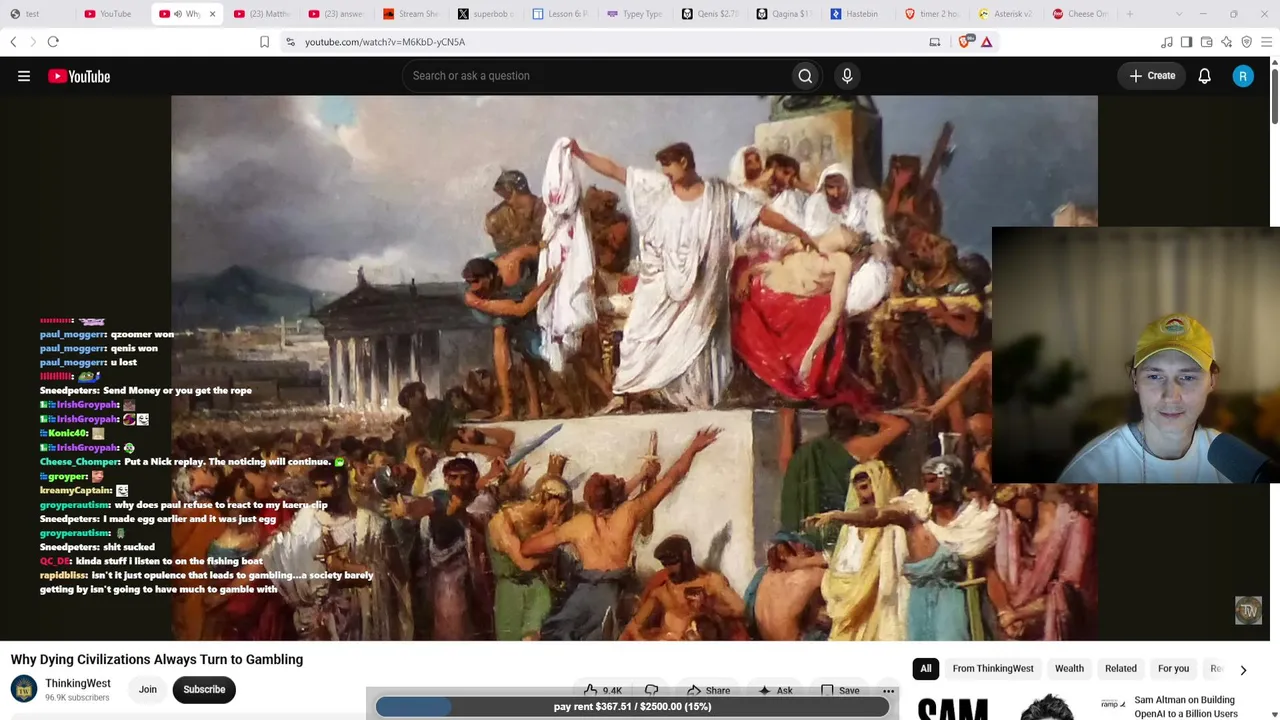Switch to the Asterisk tab

tap(1005, 14)
